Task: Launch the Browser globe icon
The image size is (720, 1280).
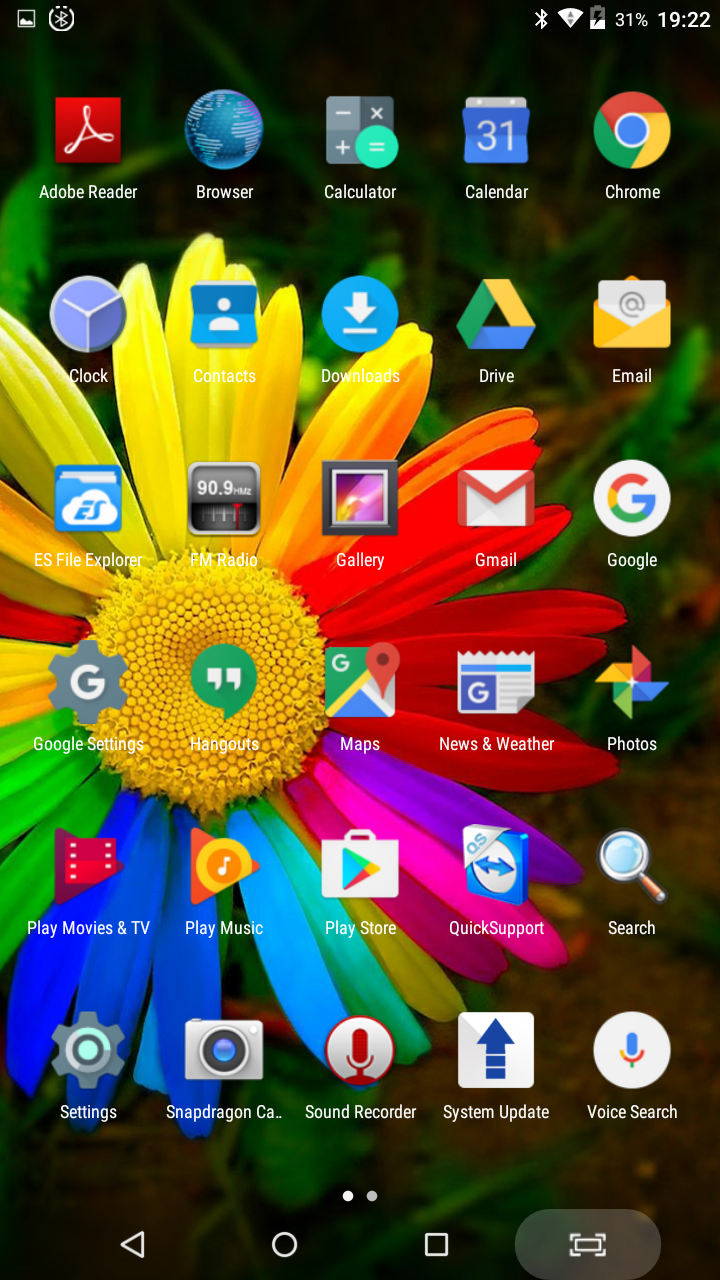Action: point(224,131)
